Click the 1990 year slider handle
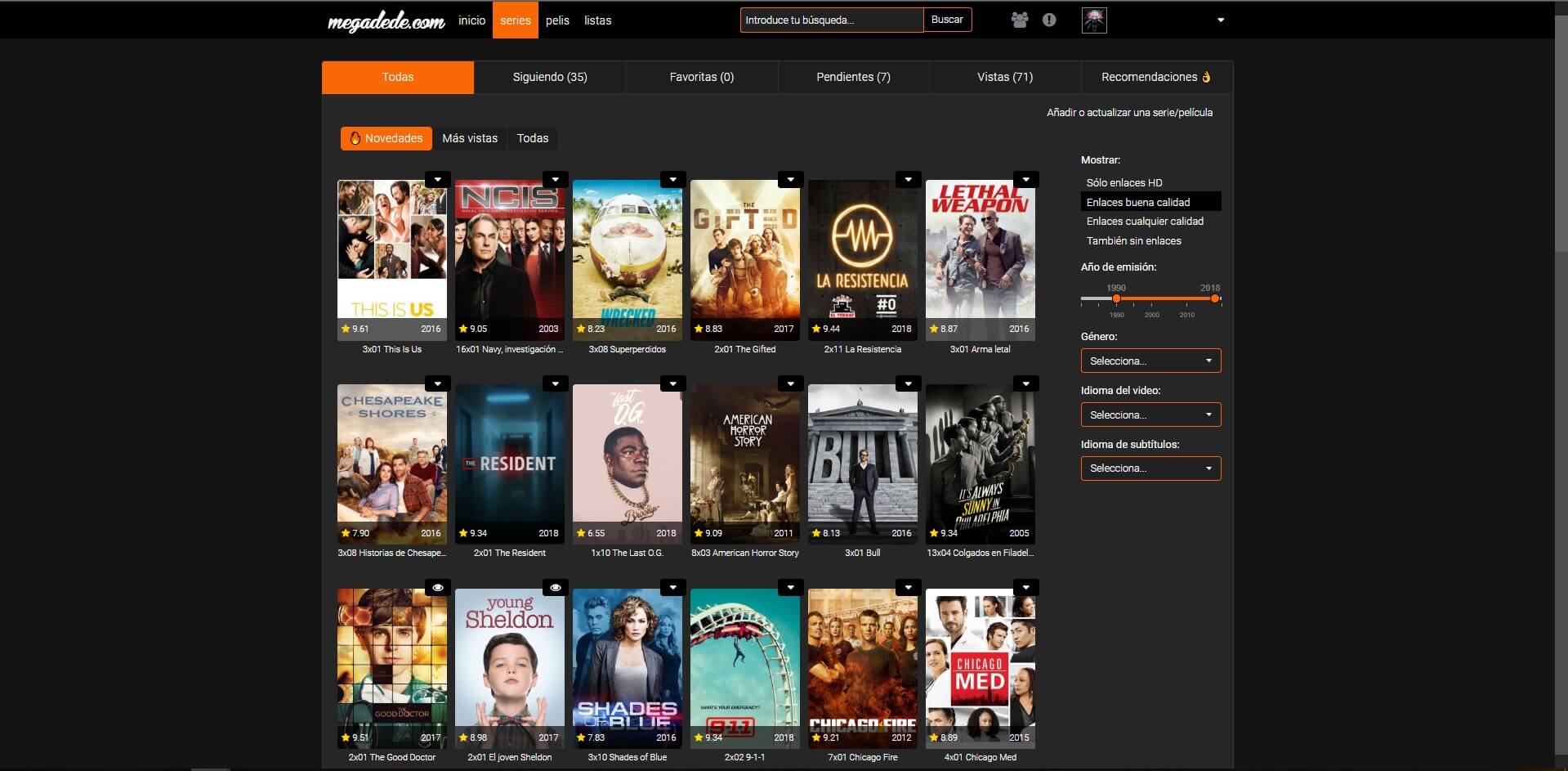1568x771 pixels. click(x=1116, y=298)
